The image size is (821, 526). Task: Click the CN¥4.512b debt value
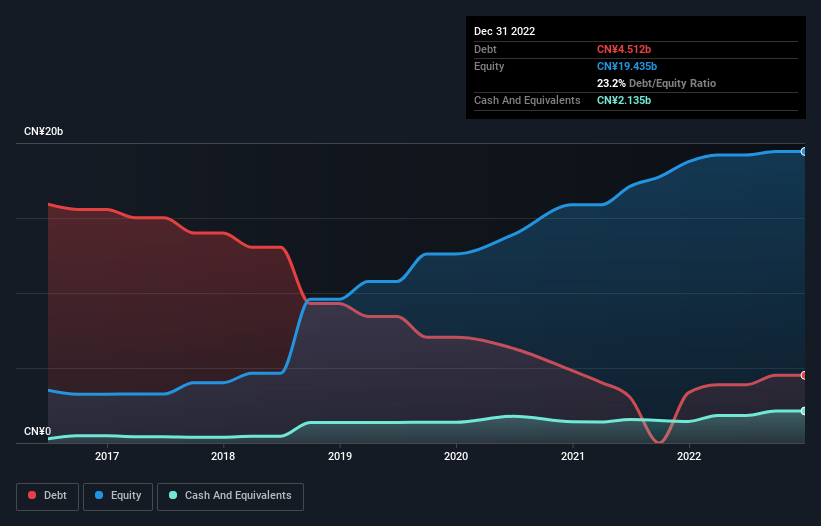[x=624, y=49]
